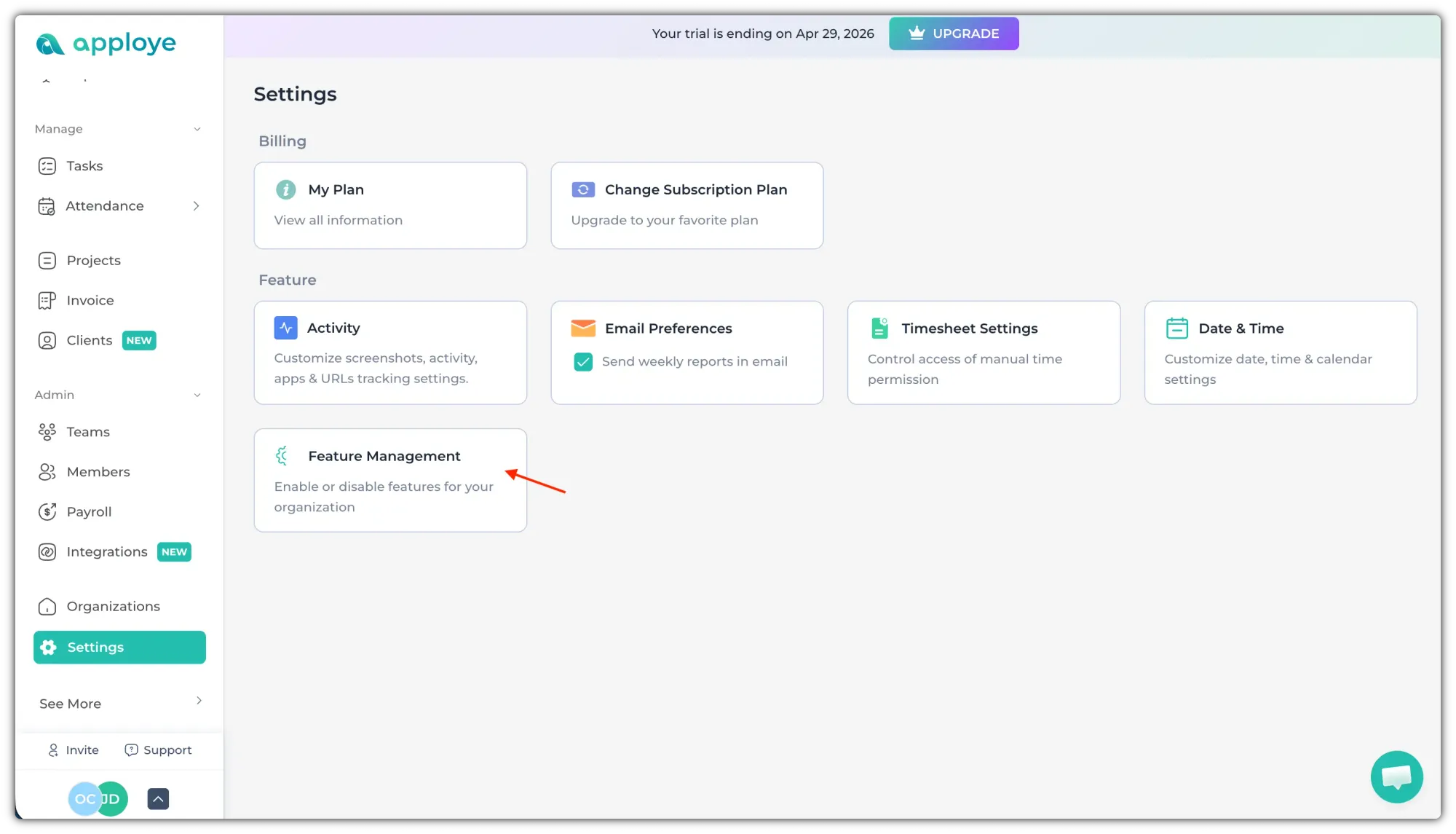Open the chat support bubble icon
This screenshot has height=834, width=1456.
pyautogui.click(x=1396, y=776)
